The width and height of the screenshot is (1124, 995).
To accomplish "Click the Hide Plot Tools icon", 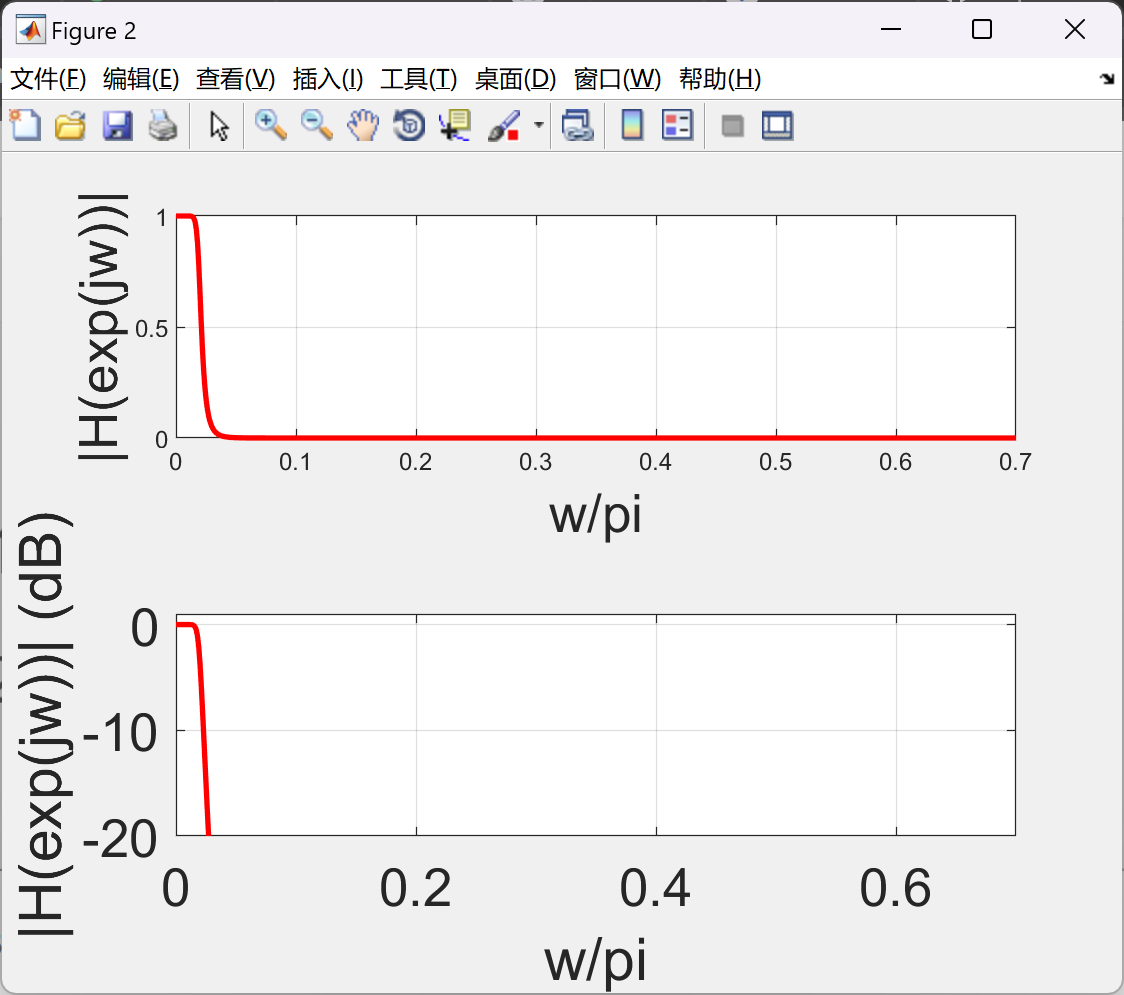I will (x=732, y=126).
